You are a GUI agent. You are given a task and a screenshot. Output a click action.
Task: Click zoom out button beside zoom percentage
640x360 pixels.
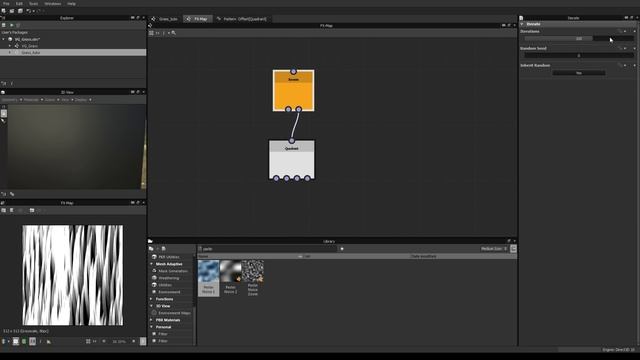104,341
